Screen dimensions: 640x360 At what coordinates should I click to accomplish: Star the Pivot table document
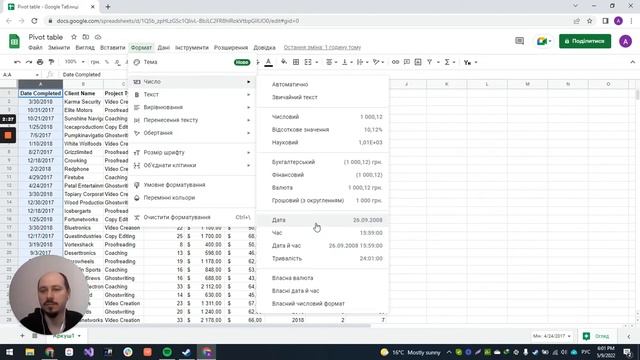74,37
